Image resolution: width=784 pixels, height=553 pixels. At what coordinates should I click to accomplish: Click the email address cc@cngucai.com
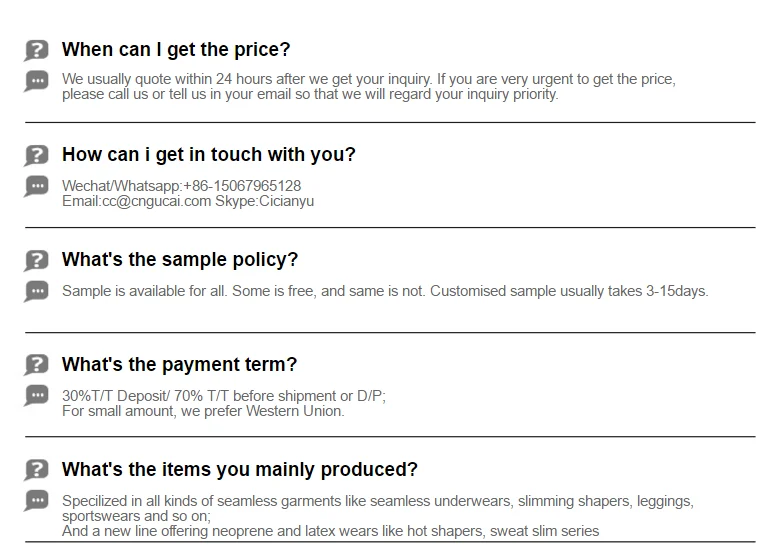(156, 201)
